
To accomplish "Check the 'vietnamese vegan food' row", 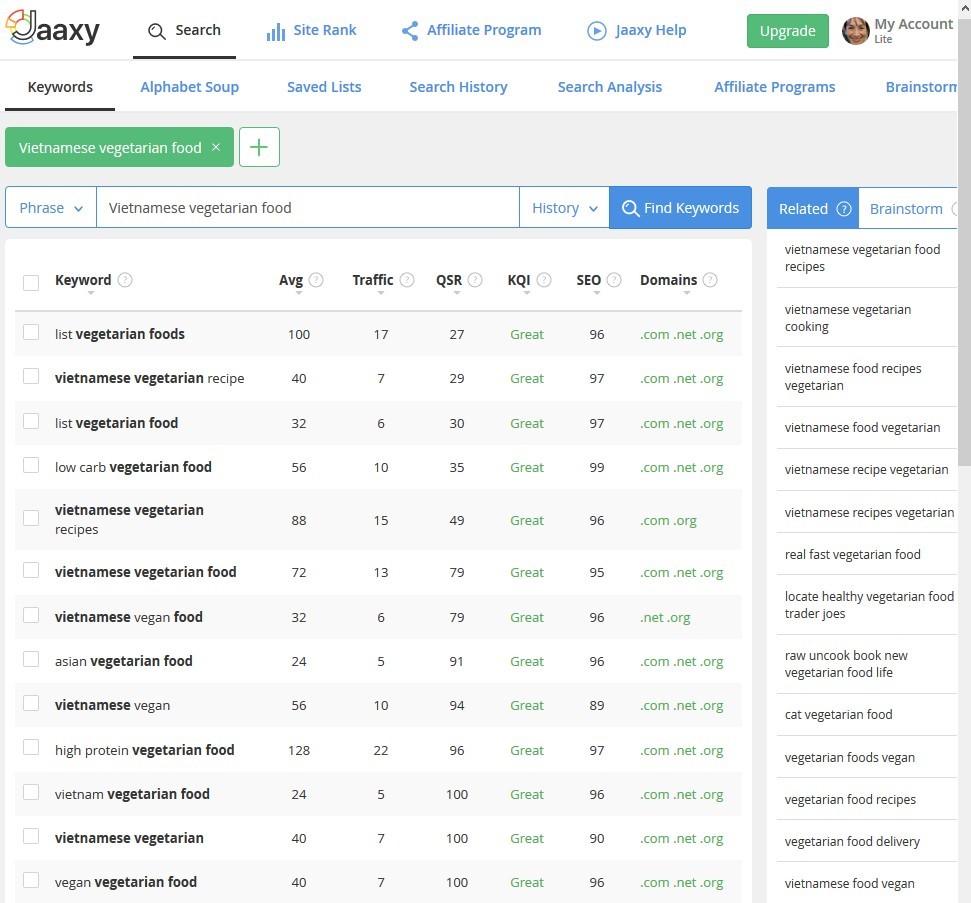I will [x=31, y=615].
